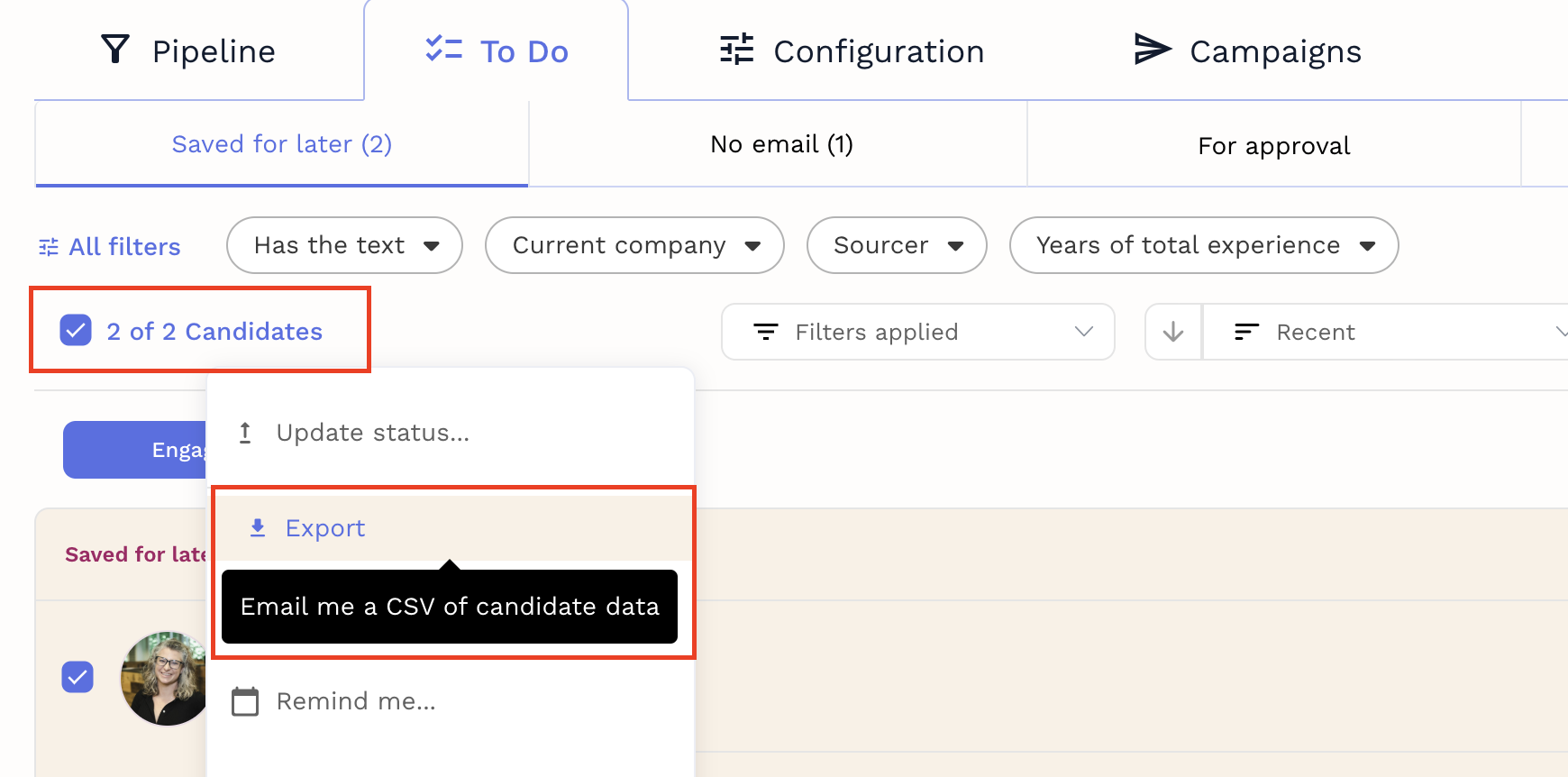The height and width of the screenshot is (777, 1568).
Task: Click the Campaigns paper plane icon
Action: pos(1152,50)
